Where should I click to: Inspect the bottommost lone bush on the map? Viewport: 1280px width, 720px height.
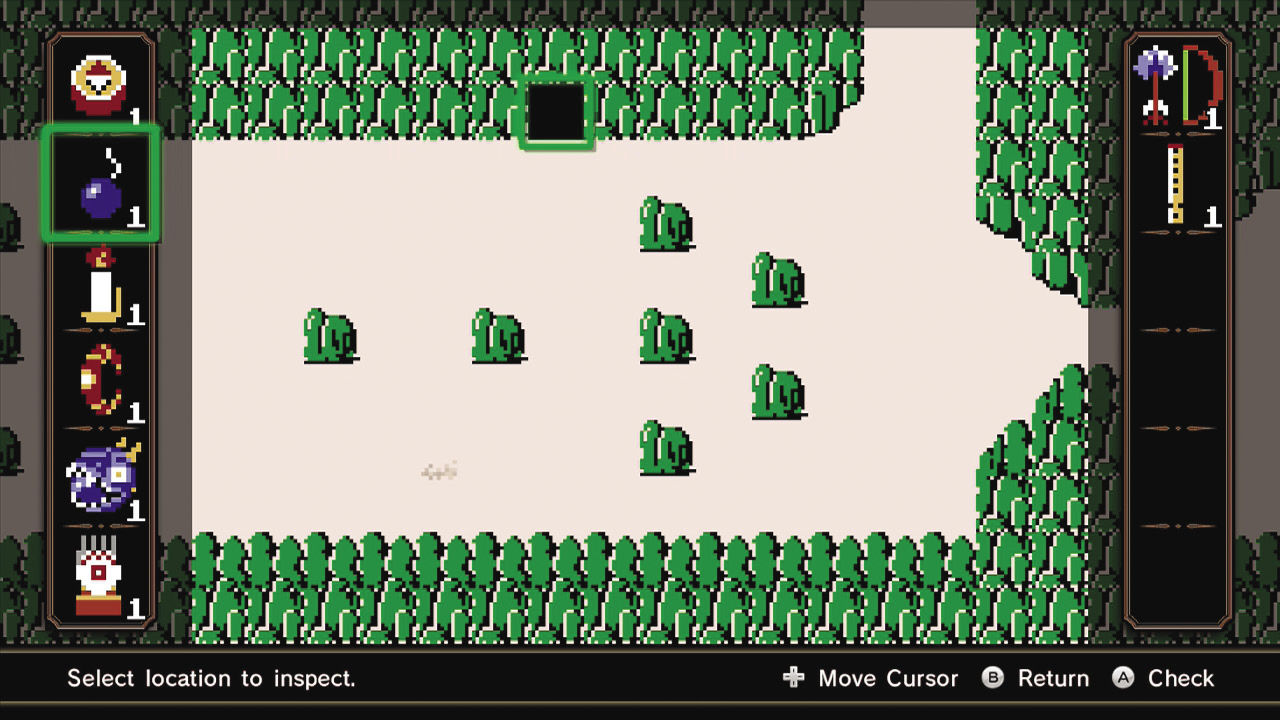tap(667, 448)
